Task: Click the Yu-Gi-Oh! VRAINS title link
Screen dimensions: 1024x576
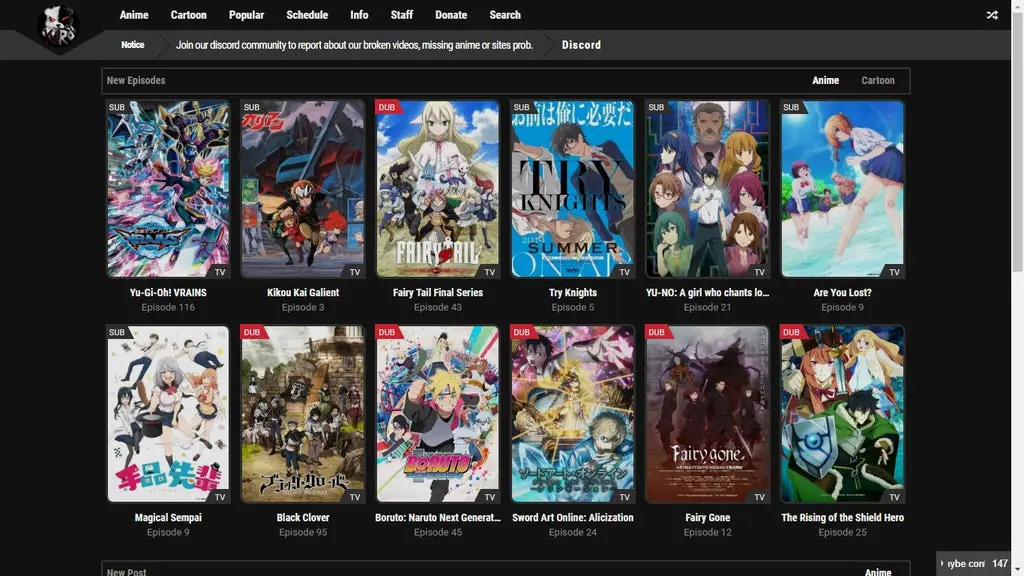Action: 168,293
